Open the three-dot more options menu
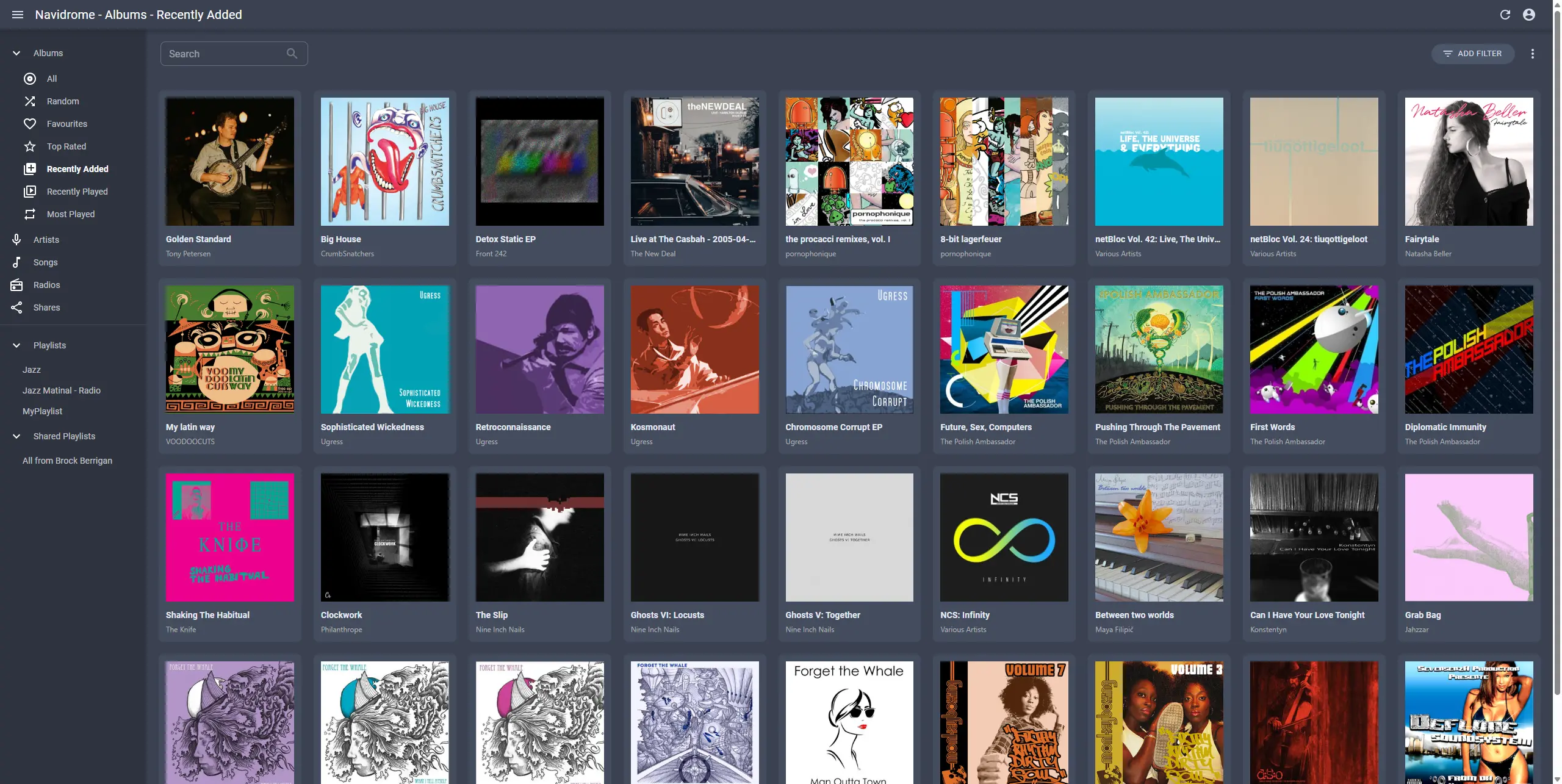 [x=1533, y=54]
